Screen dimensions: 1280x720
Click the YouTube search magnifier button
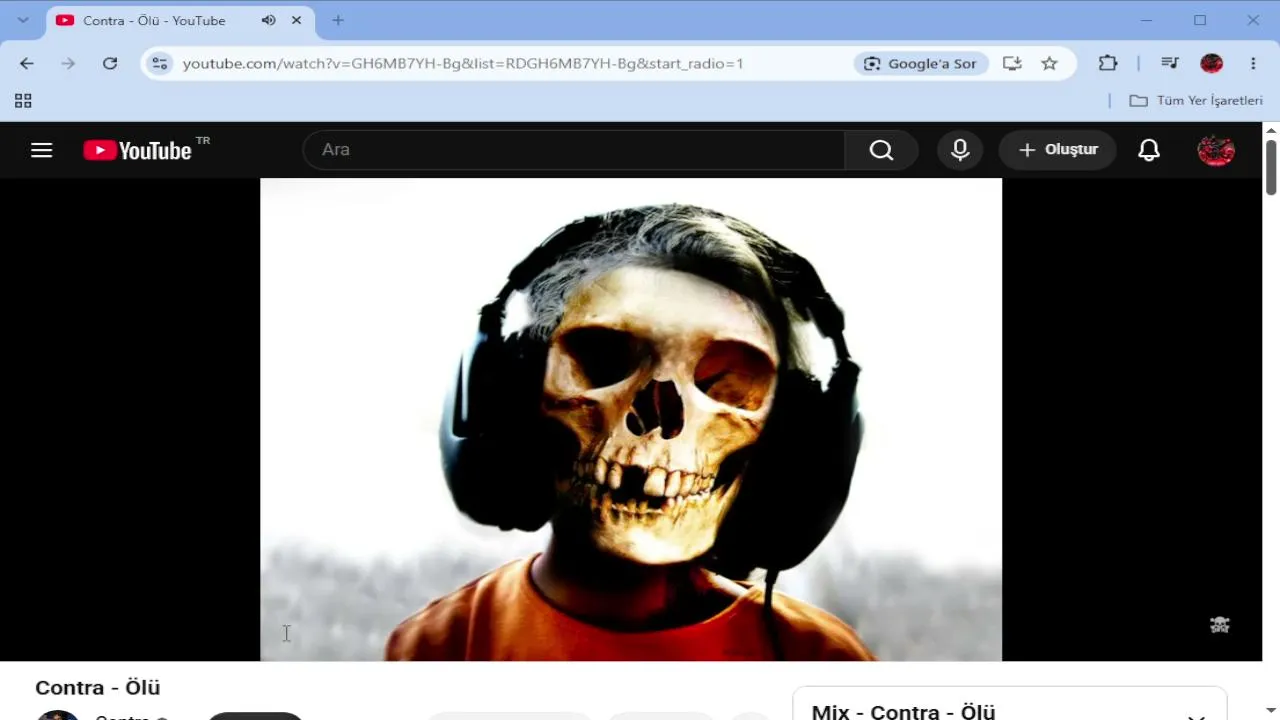881,150
